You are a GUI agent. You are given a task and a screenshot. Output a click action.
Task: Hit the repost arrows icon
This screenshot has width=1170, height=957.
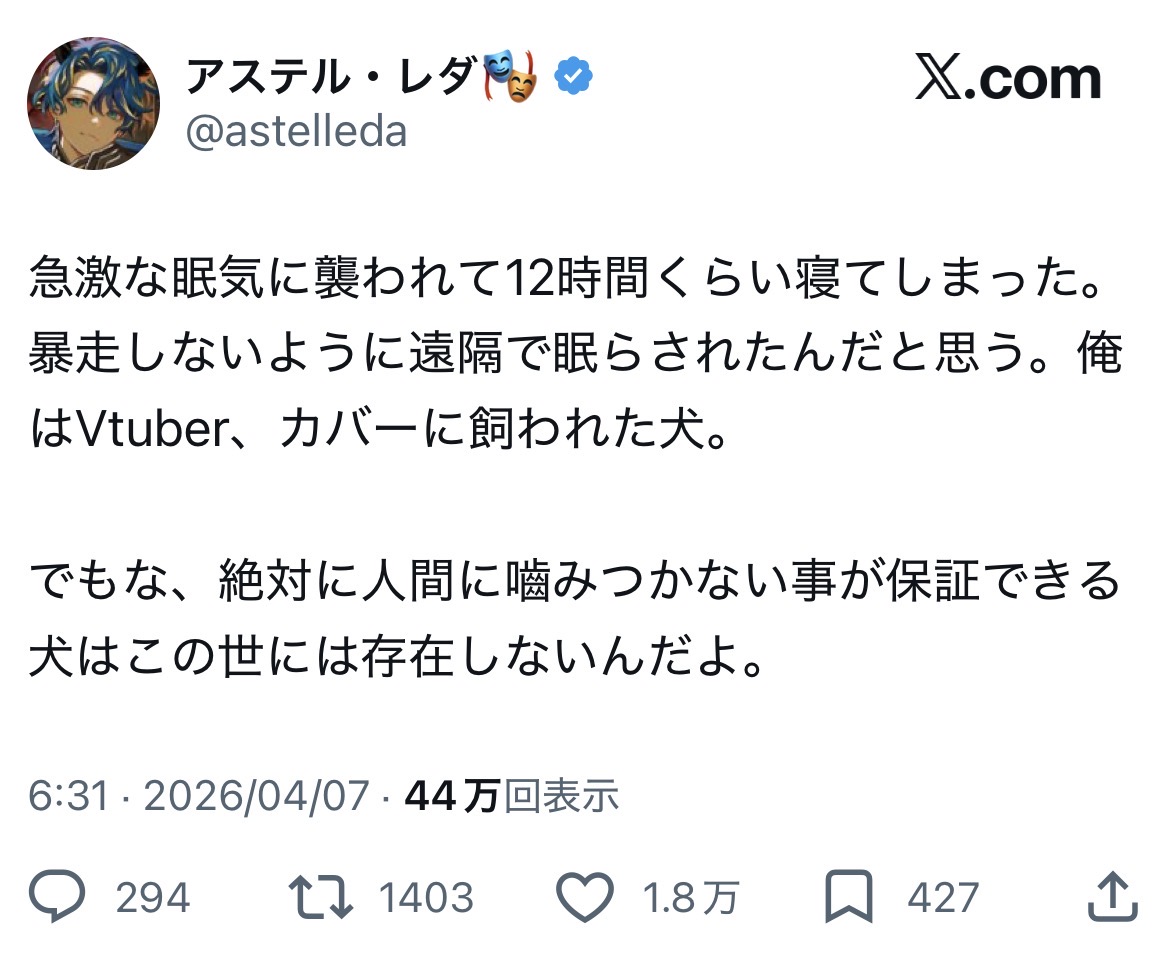[x=320, y=897]
